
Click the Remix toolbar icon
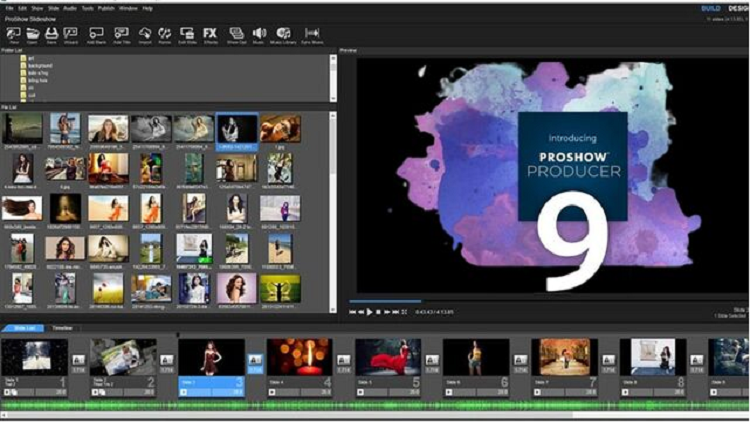tap(165, 35)
